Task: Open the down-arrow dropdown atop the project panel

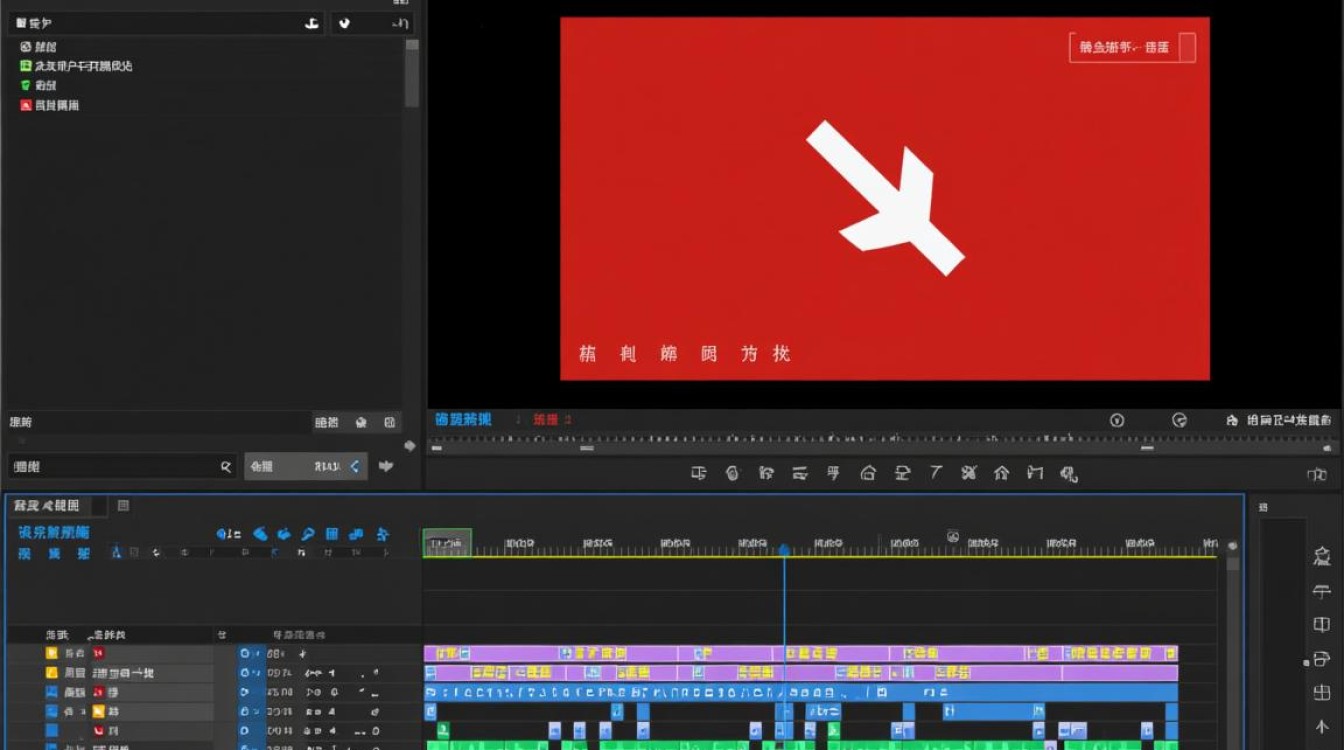Action: [x=345, y=23]
